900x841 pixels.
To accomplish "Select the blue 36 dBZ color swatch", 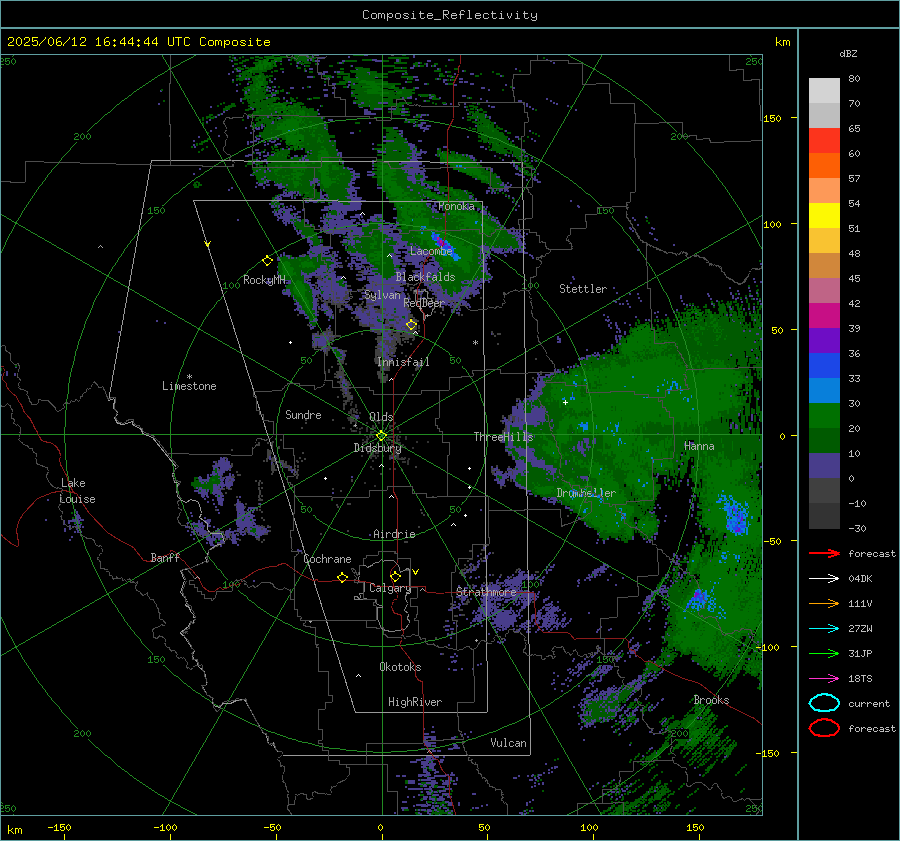I will pos(824,365).
